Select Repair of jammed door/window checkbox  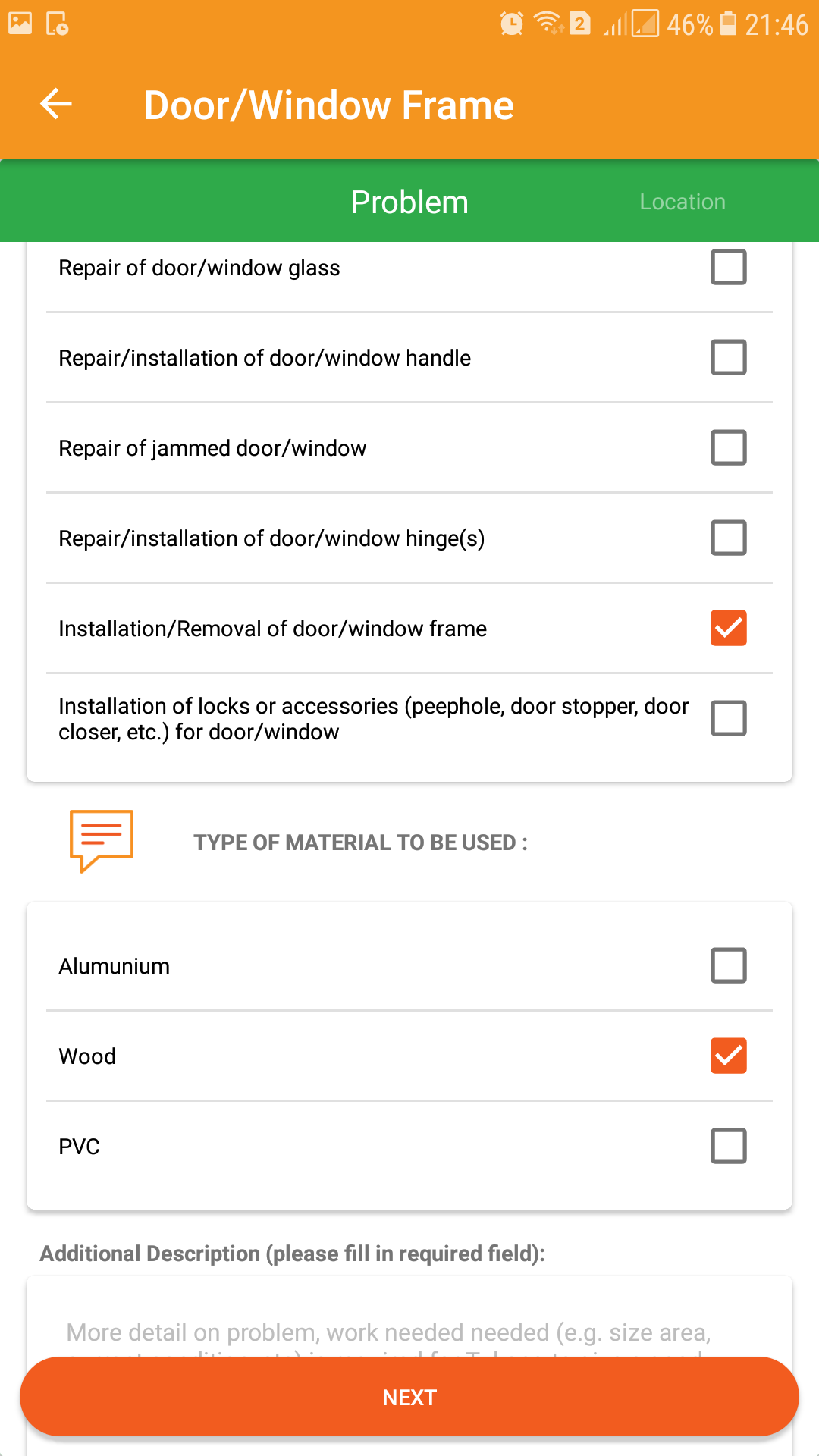pos(728,447)
